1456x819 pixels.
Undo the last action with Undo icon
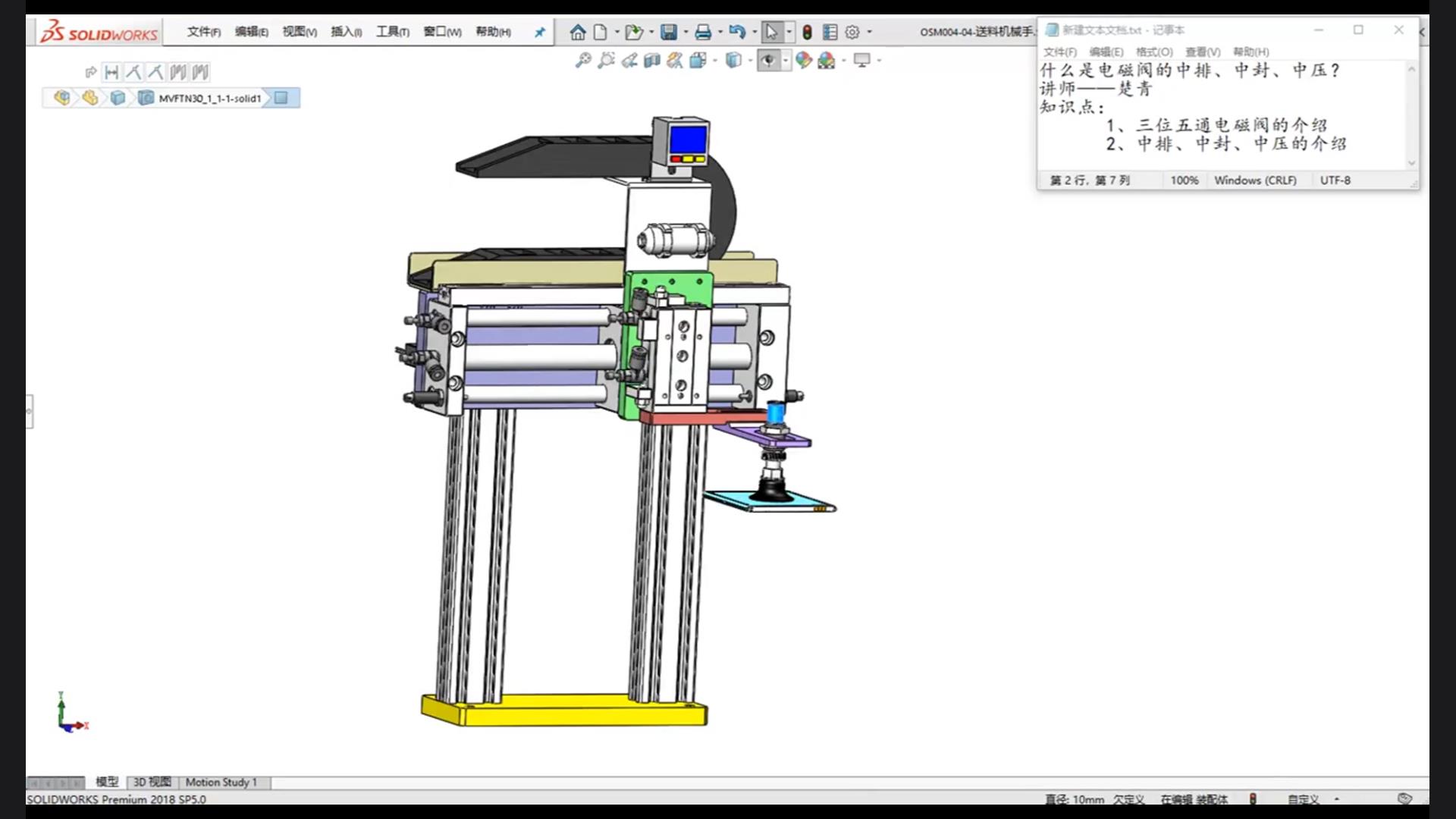pyautogui.click(x=737, y=32)
